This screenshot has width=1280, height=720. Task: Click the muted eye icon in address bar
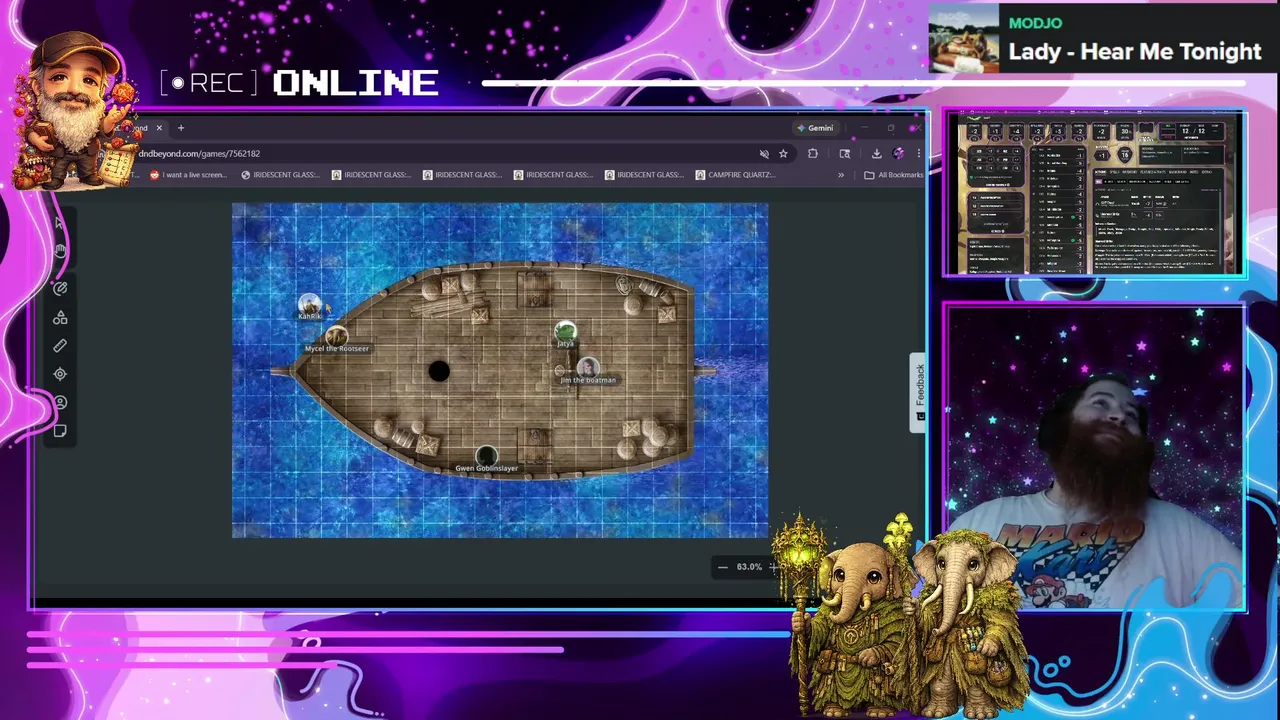pyautogui.click(x=764, y=154)
